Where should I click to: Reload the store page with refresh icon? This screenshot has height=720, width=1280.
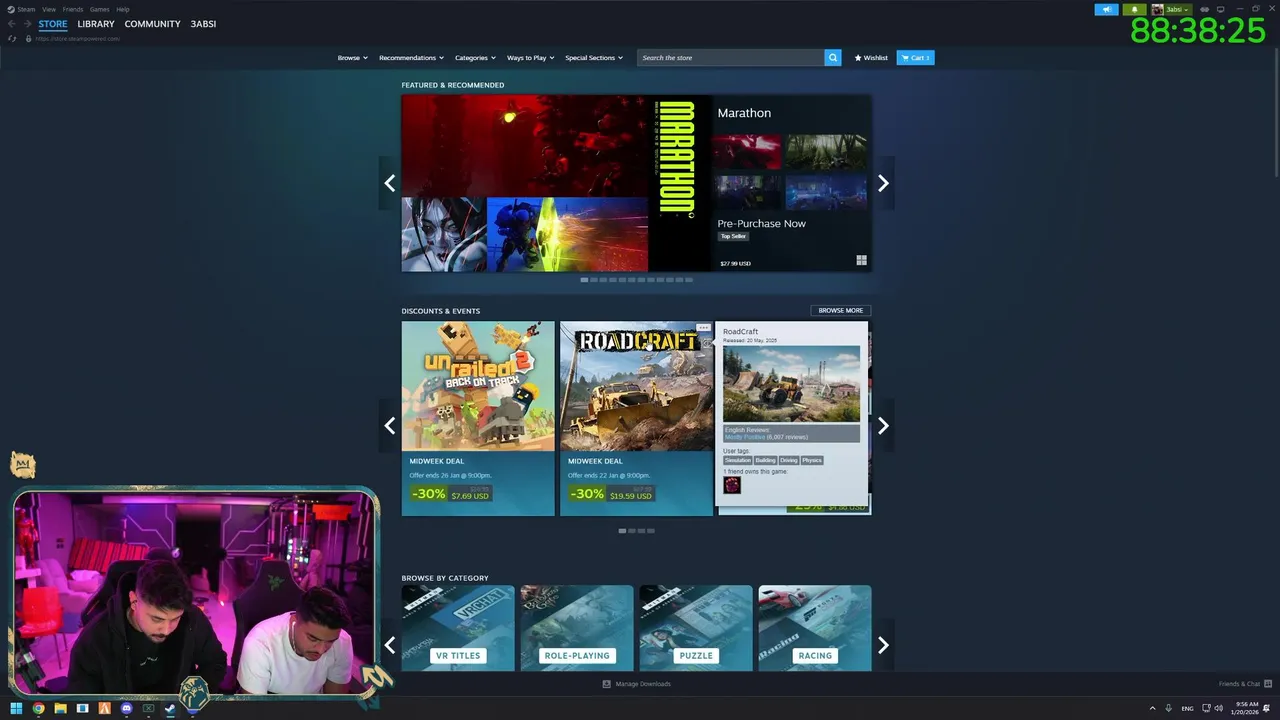tap(12, 38)
